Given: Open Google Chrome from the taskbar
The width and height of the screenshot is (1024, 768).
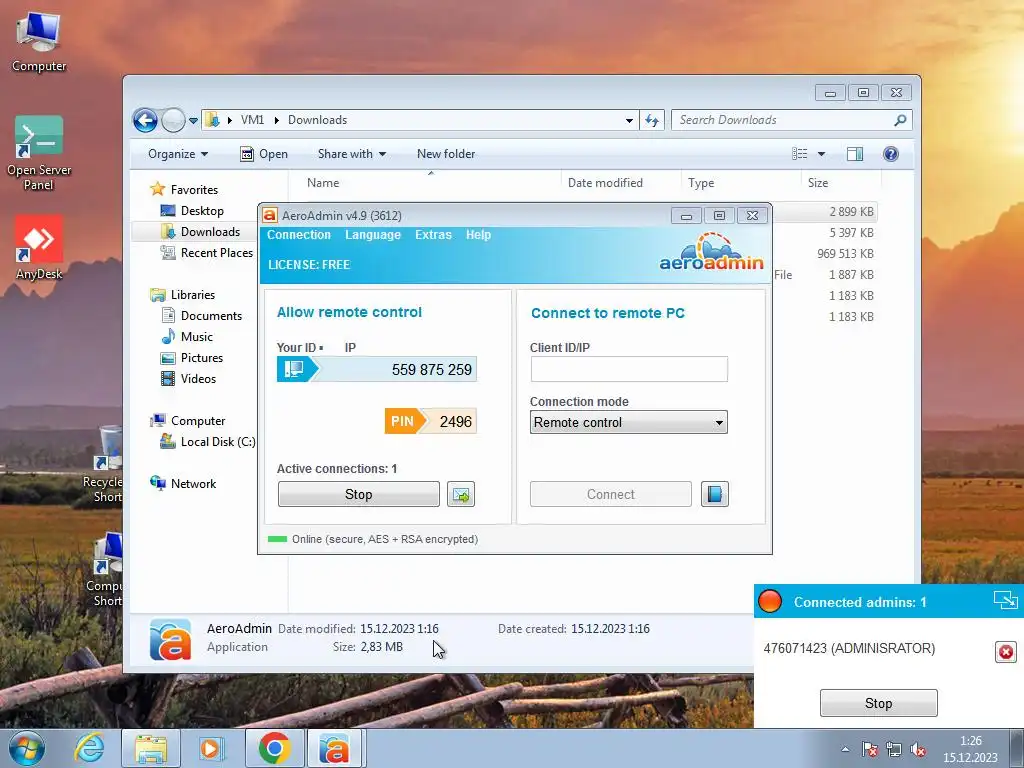Looking at the screenshot, I should click(274, 748).
